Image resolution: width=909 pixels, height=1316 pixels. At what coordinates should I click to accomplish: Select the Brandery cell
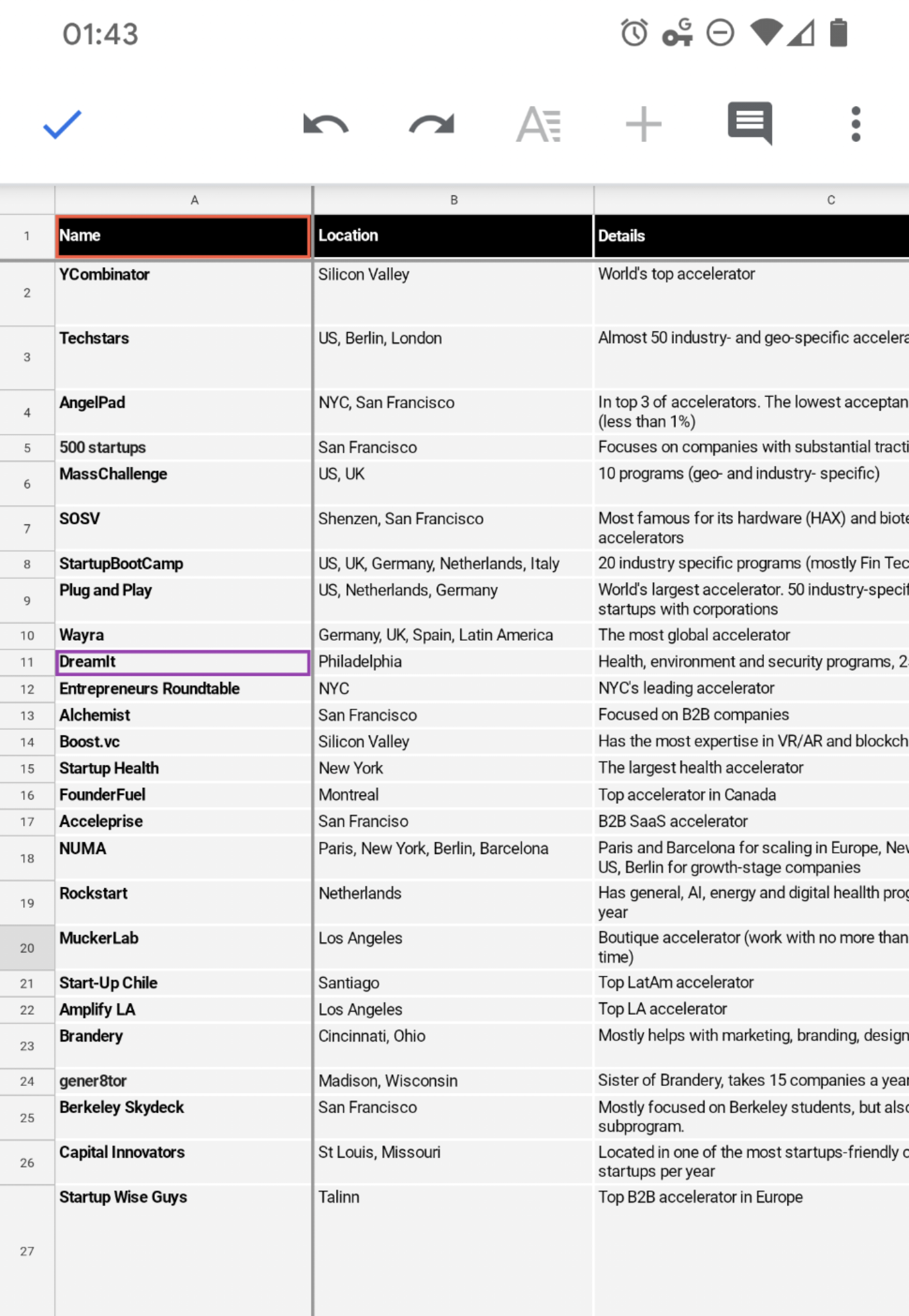184,1045
